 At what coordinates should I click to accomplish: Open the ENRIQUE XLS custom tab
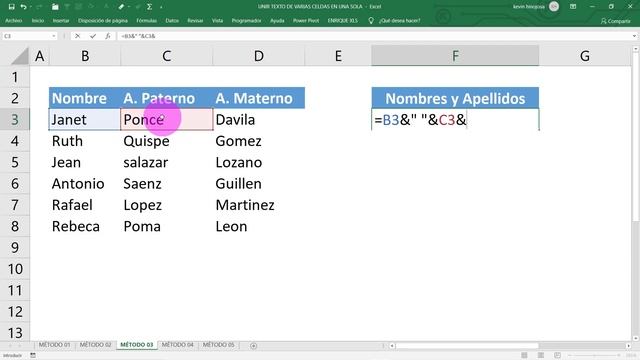(x=342, y=20)
